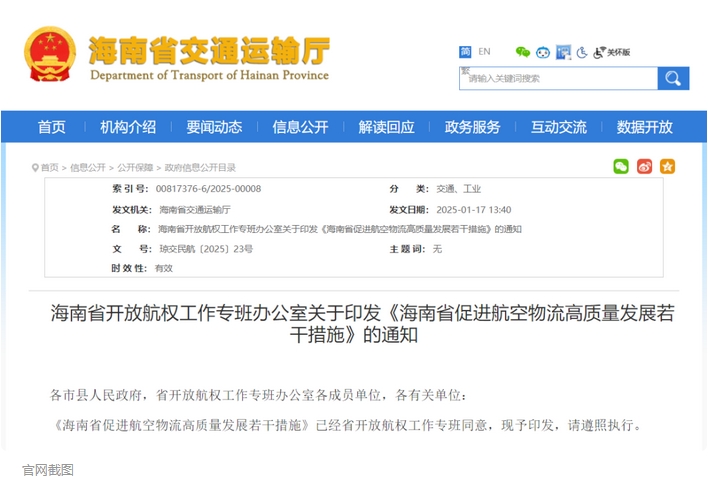The width and height of the screenshot is (708, 497).
Task: Click the 官网截图 caption text
Action: (x=48, y=470)
